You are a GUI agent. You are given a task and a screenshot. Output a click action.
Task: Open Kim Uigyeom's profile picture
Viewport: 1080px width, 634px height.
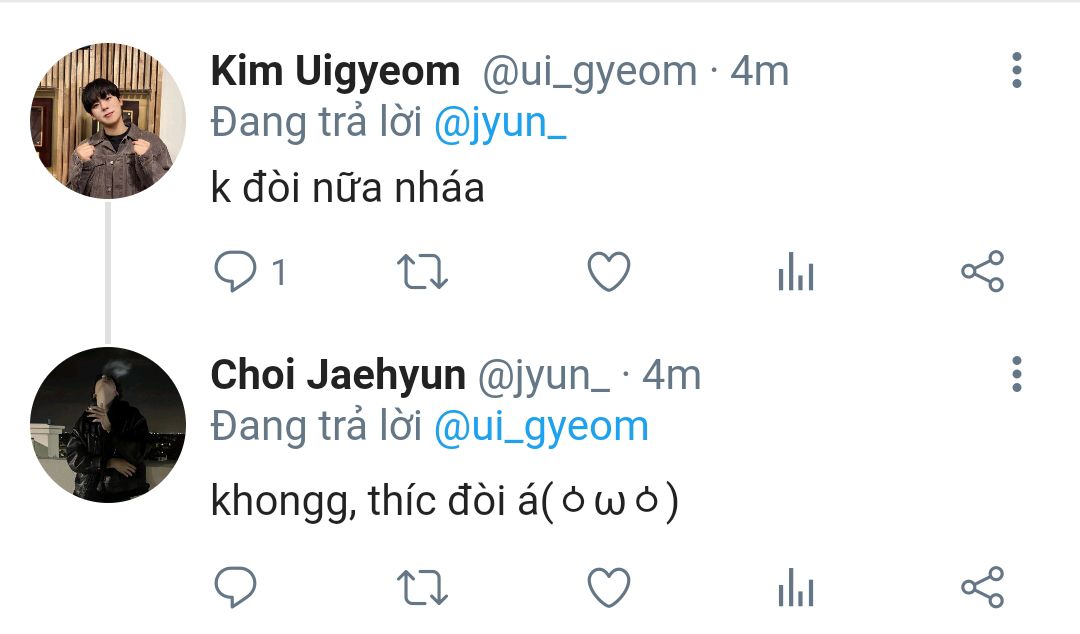coord(108,120)
